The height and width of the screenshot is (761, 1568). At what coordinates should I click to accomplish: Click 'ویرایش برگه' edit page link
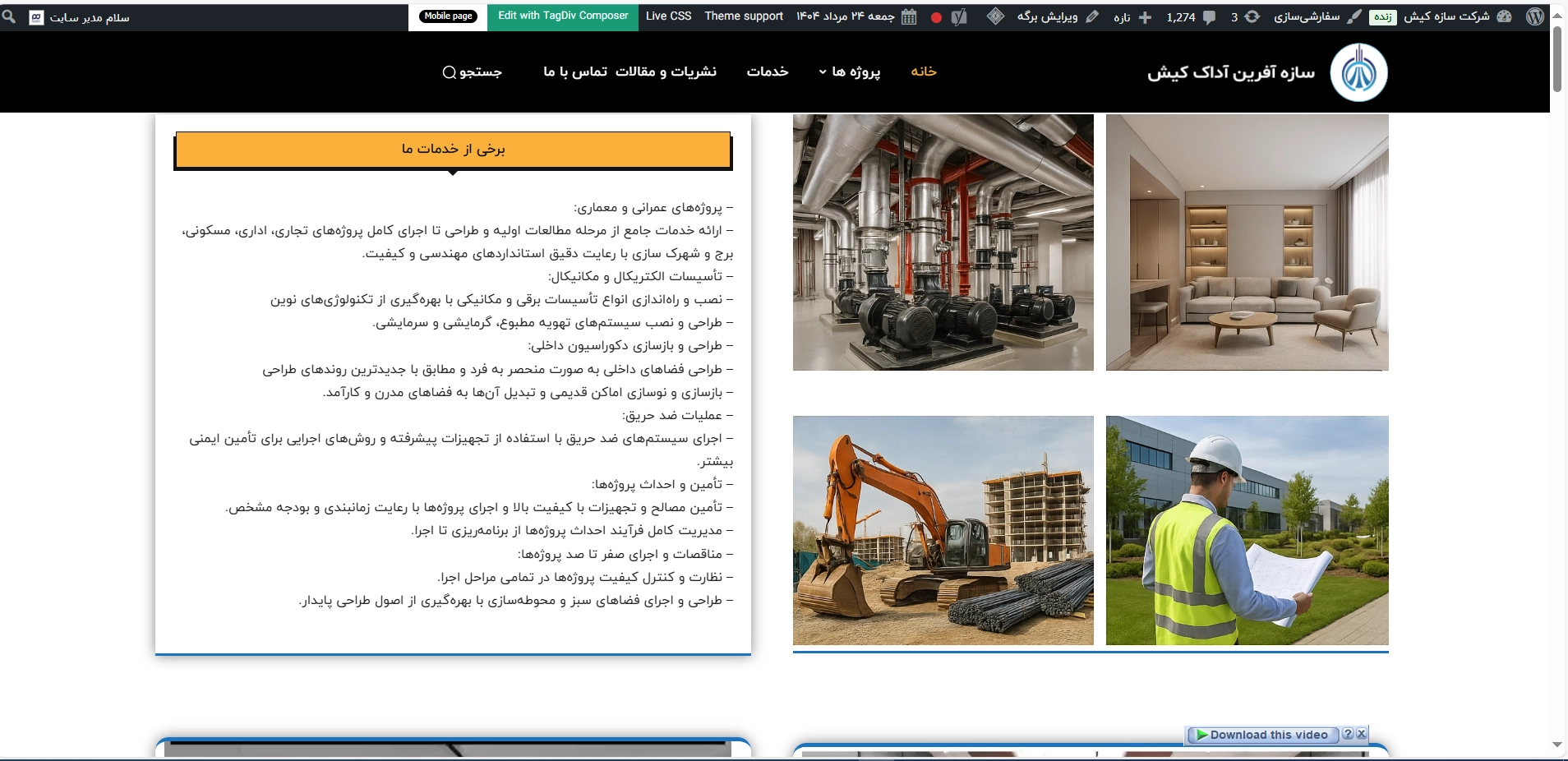(1058, 16)
